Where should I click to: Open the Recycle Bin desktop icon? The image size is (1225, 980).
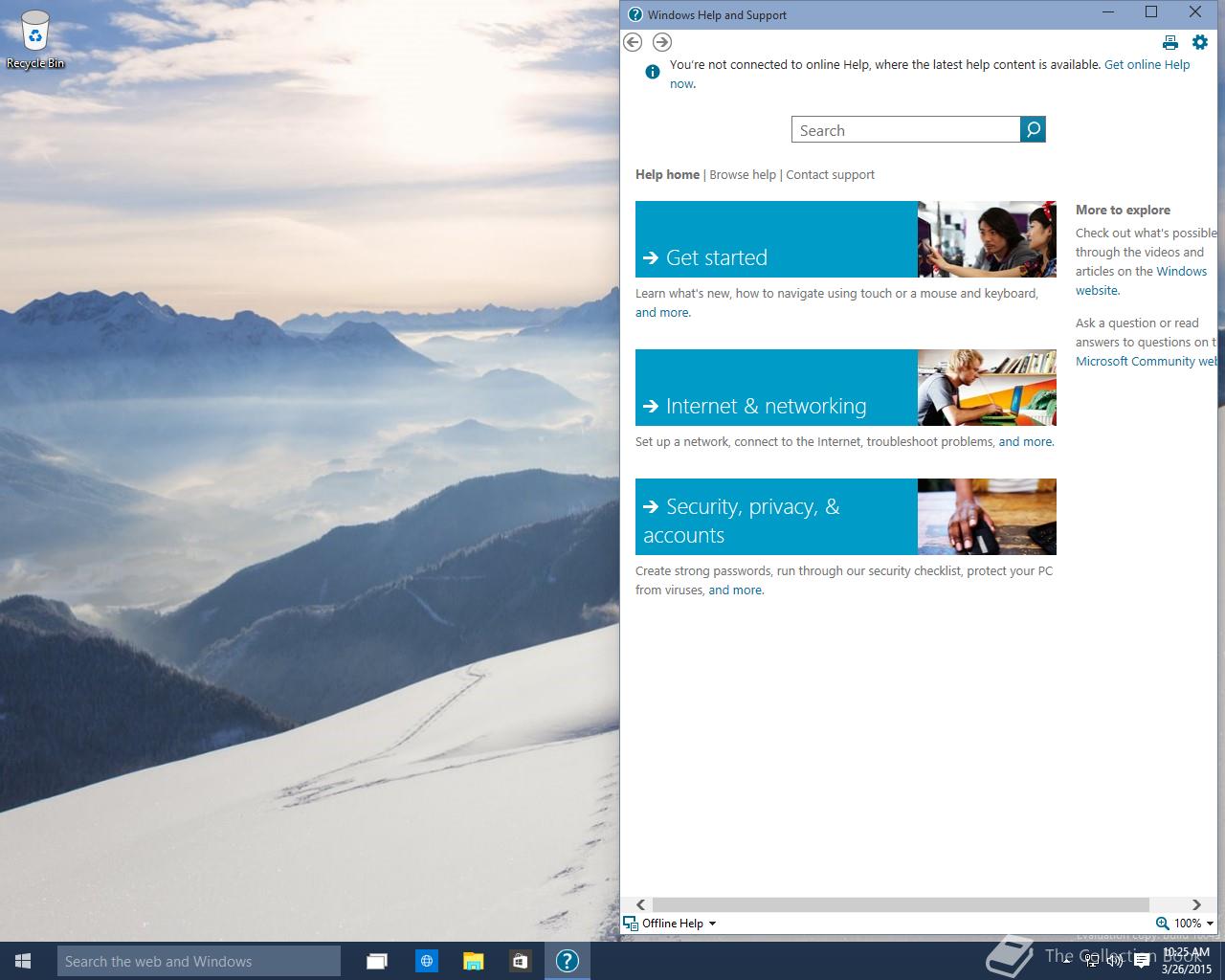[35, 39]
